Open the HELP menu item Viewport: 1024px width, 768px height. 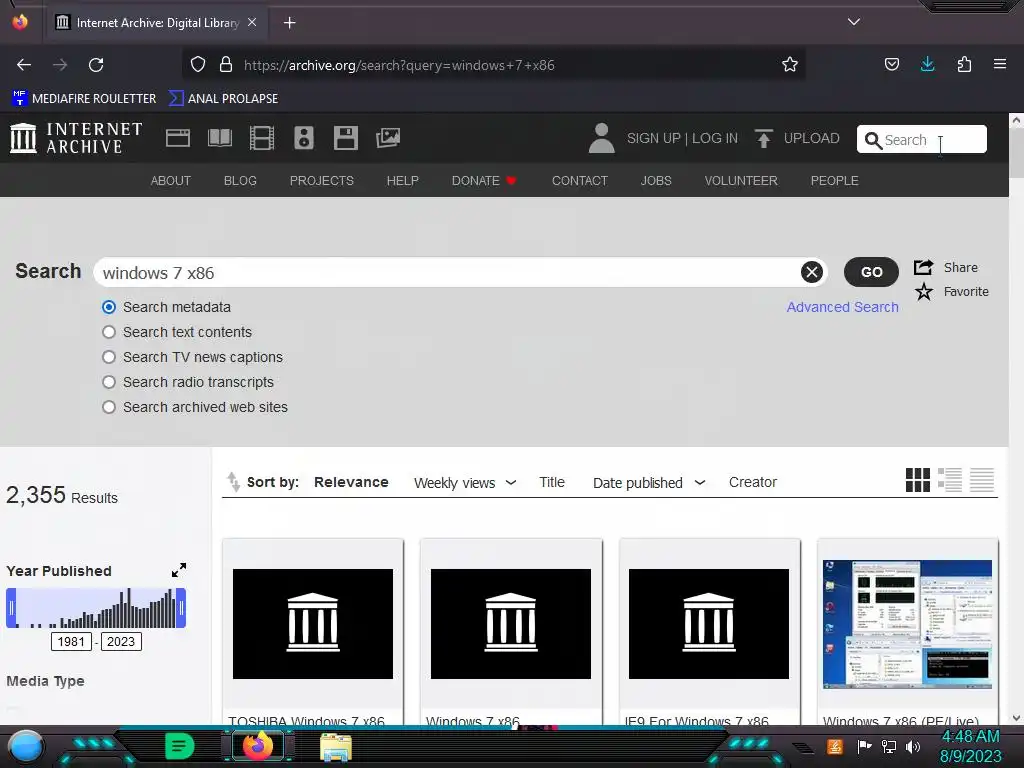click(402, 181)
